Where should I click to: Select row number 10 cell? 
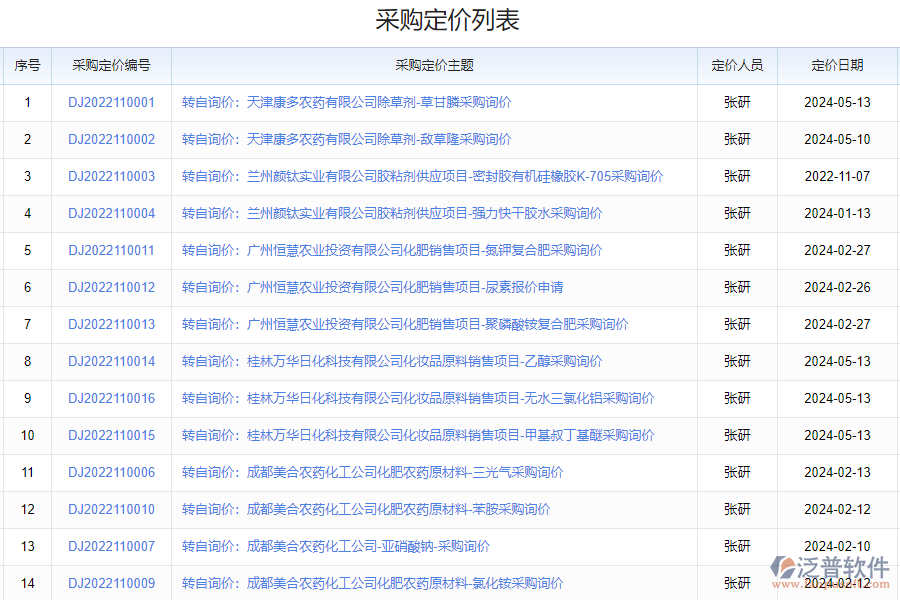point(27,435)
